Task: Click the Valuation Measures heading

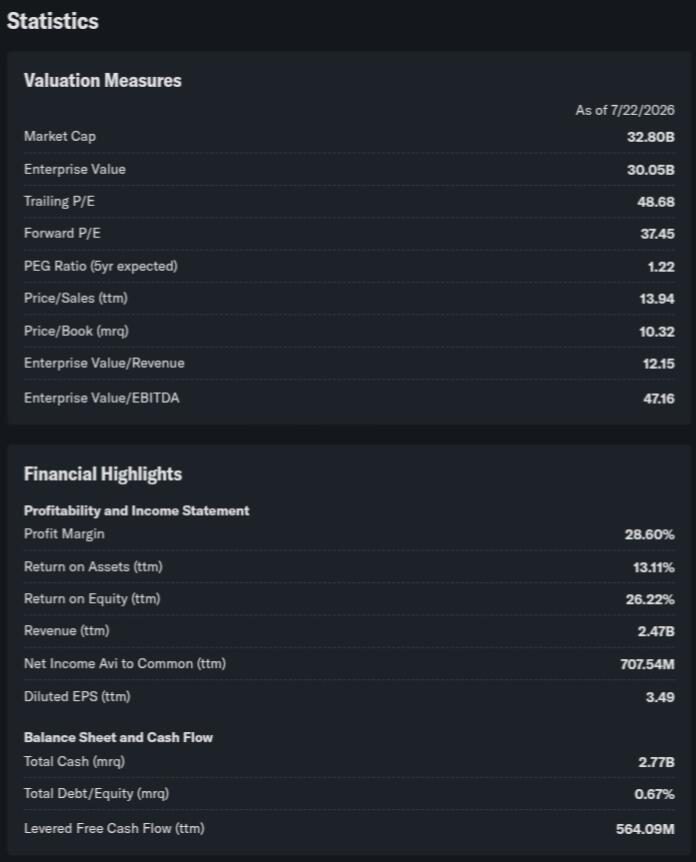Action: (x=103, y=81)
